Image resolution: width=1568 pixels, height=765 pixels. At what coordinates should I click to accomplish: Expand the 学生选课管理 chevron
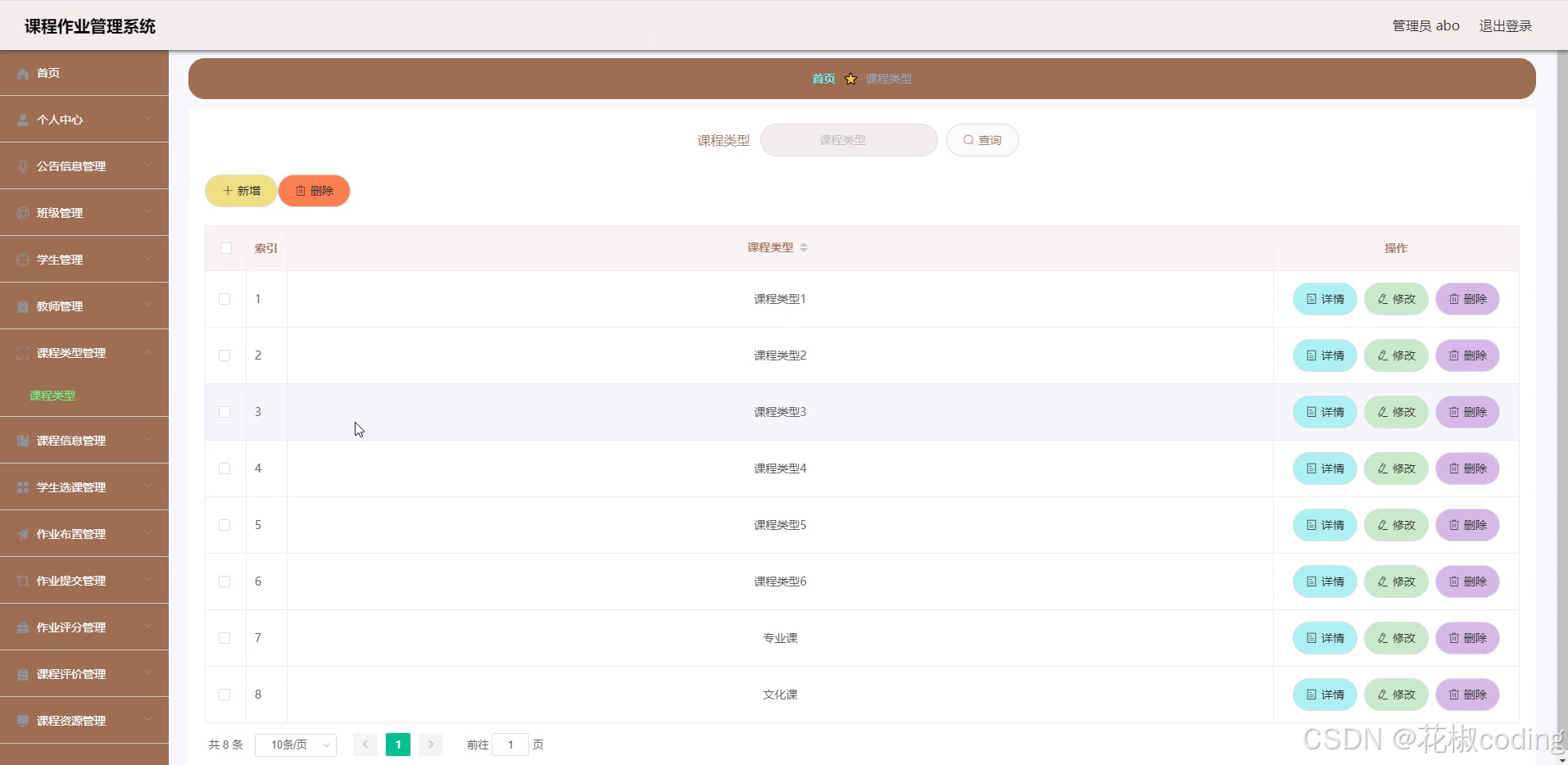[147, 487]
